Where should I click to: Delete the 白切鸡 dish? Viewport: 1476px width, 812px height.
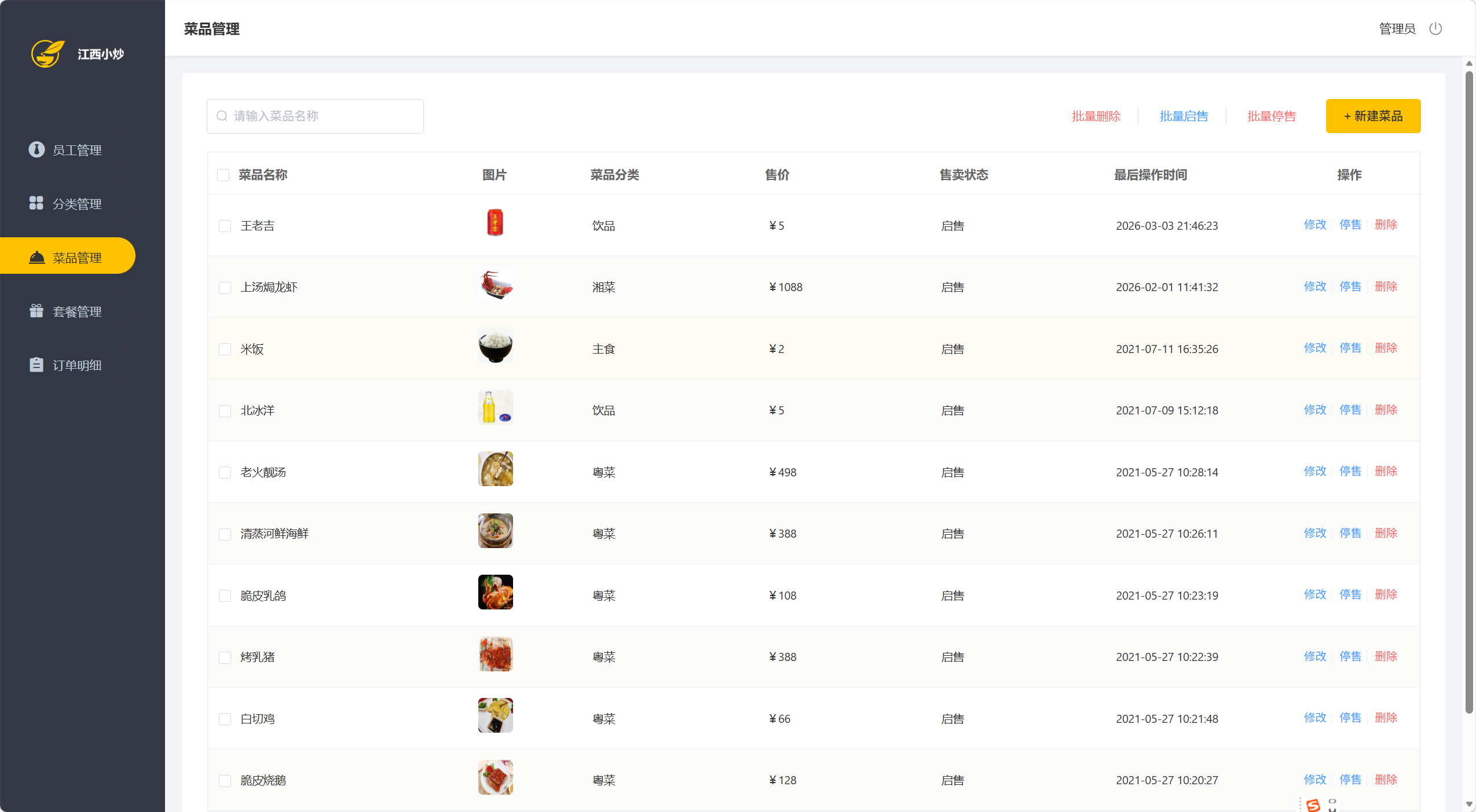(x=1385, y=718)
